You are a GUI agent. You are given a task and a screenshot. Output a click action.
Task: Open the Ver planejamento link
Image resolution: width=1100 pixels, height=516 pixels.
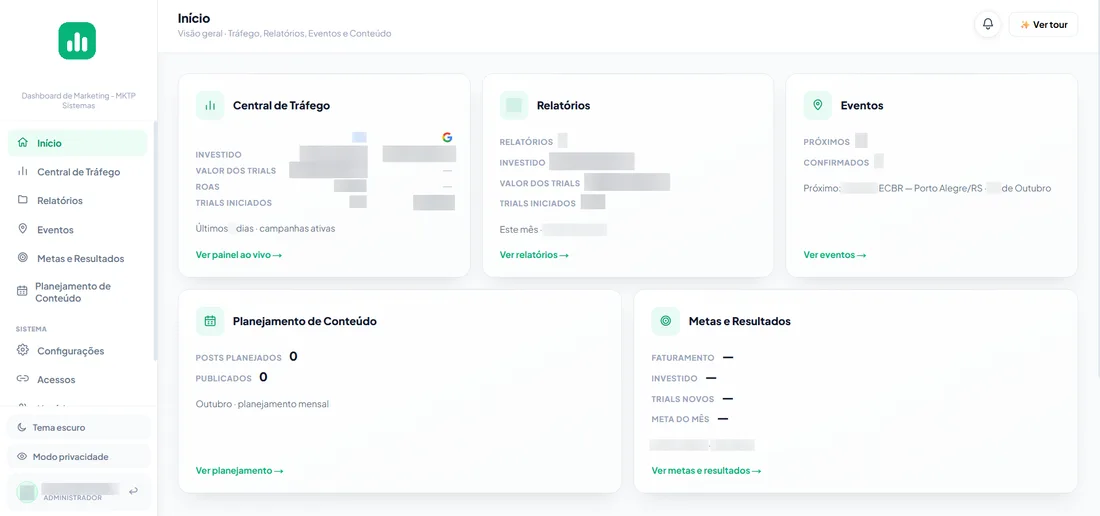click(x=239, y=470)
